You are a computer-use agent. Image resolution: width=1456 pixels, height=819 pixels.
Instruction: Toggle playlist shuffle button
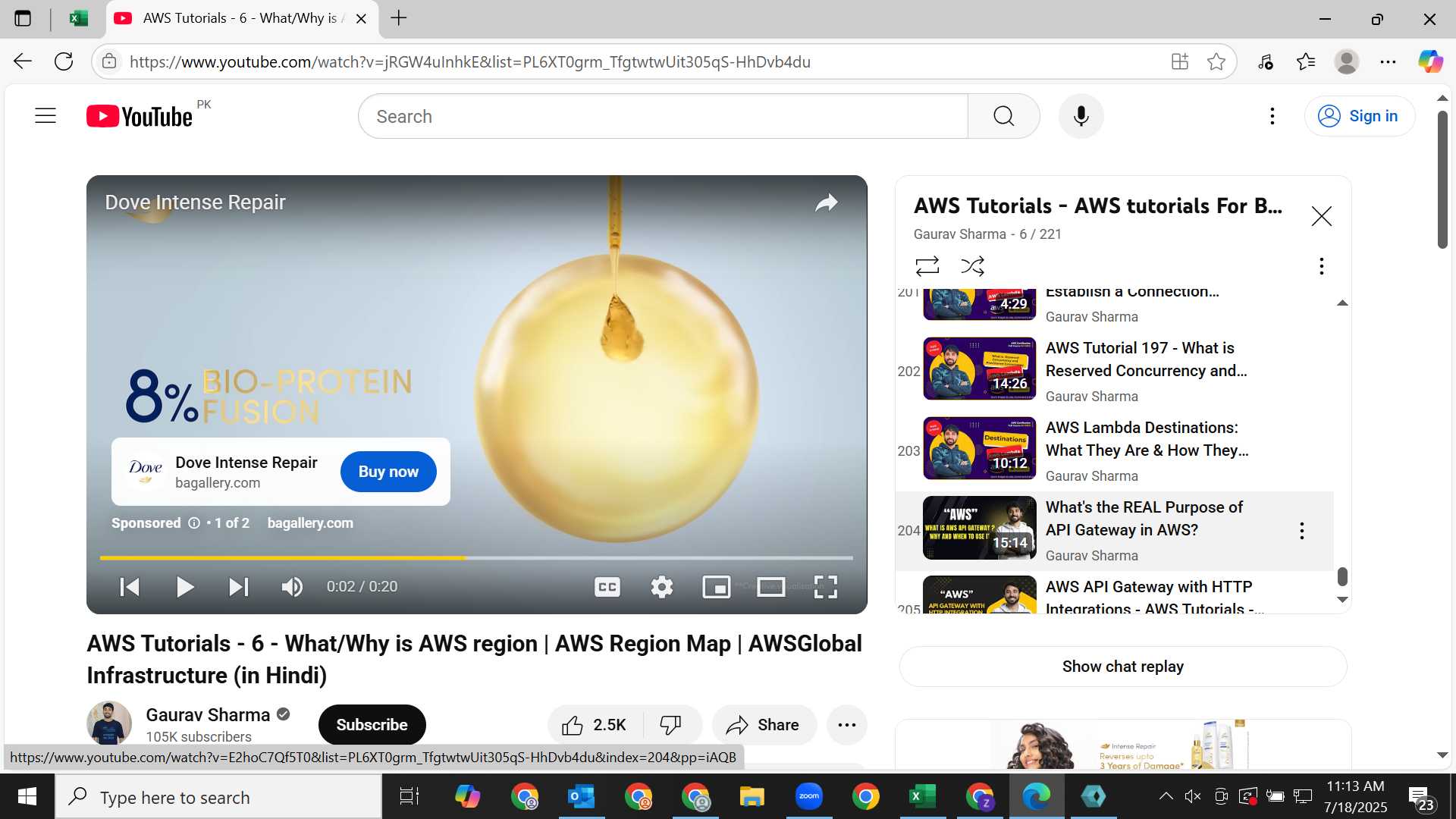pyautogui.click(x=972, y=266)
